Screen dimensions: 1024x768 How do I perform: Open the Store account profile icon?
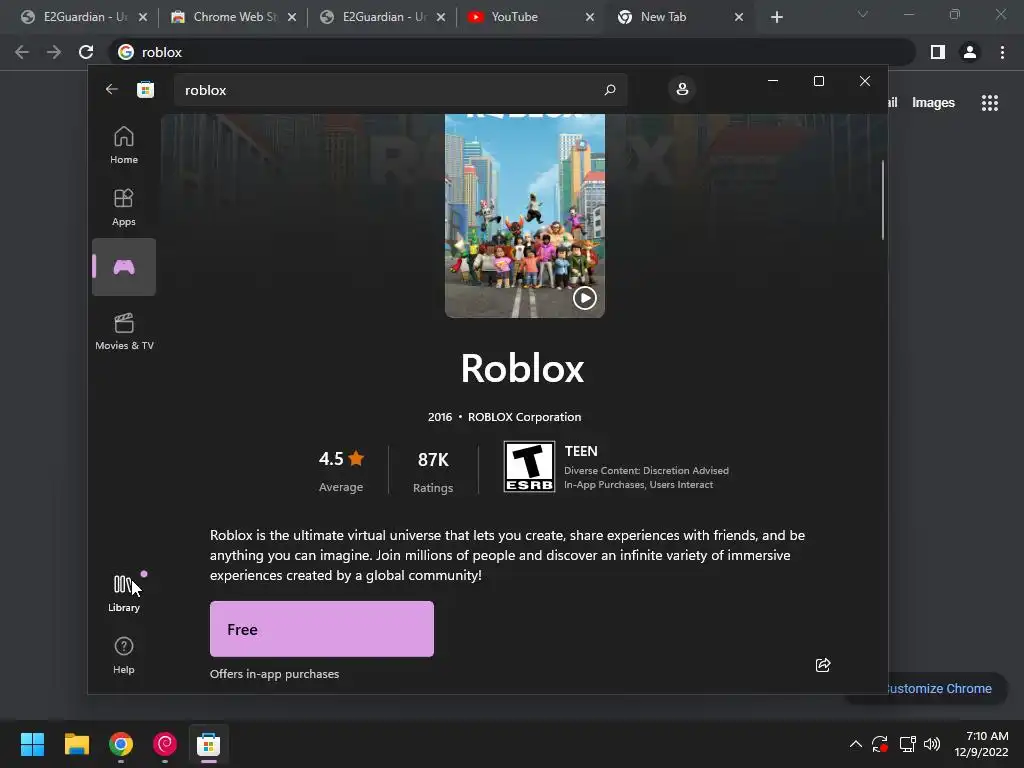682,89
